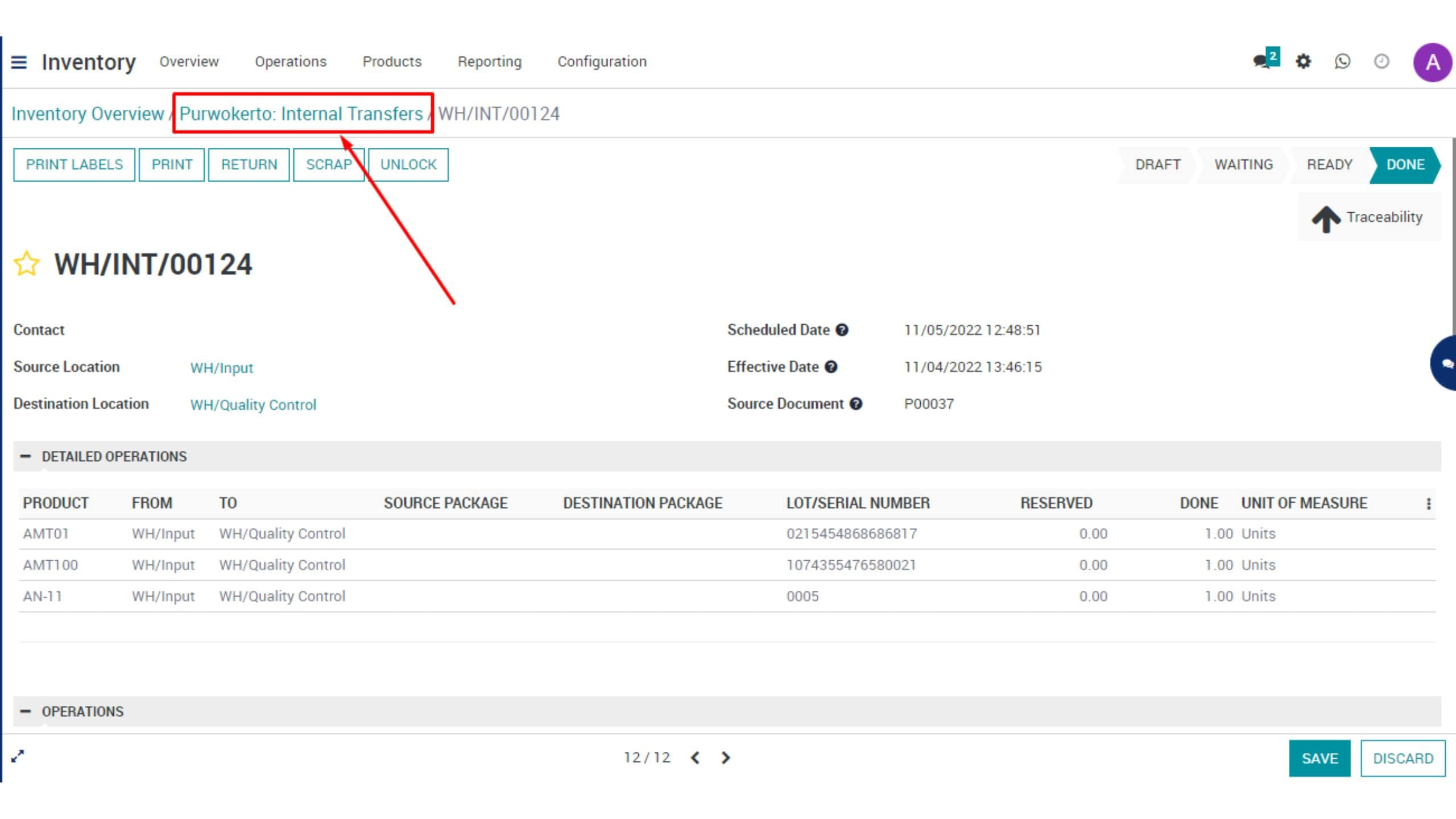1456x819 pixels.
Task: Open the Configuration menu
Action: [x=602, y=61]
